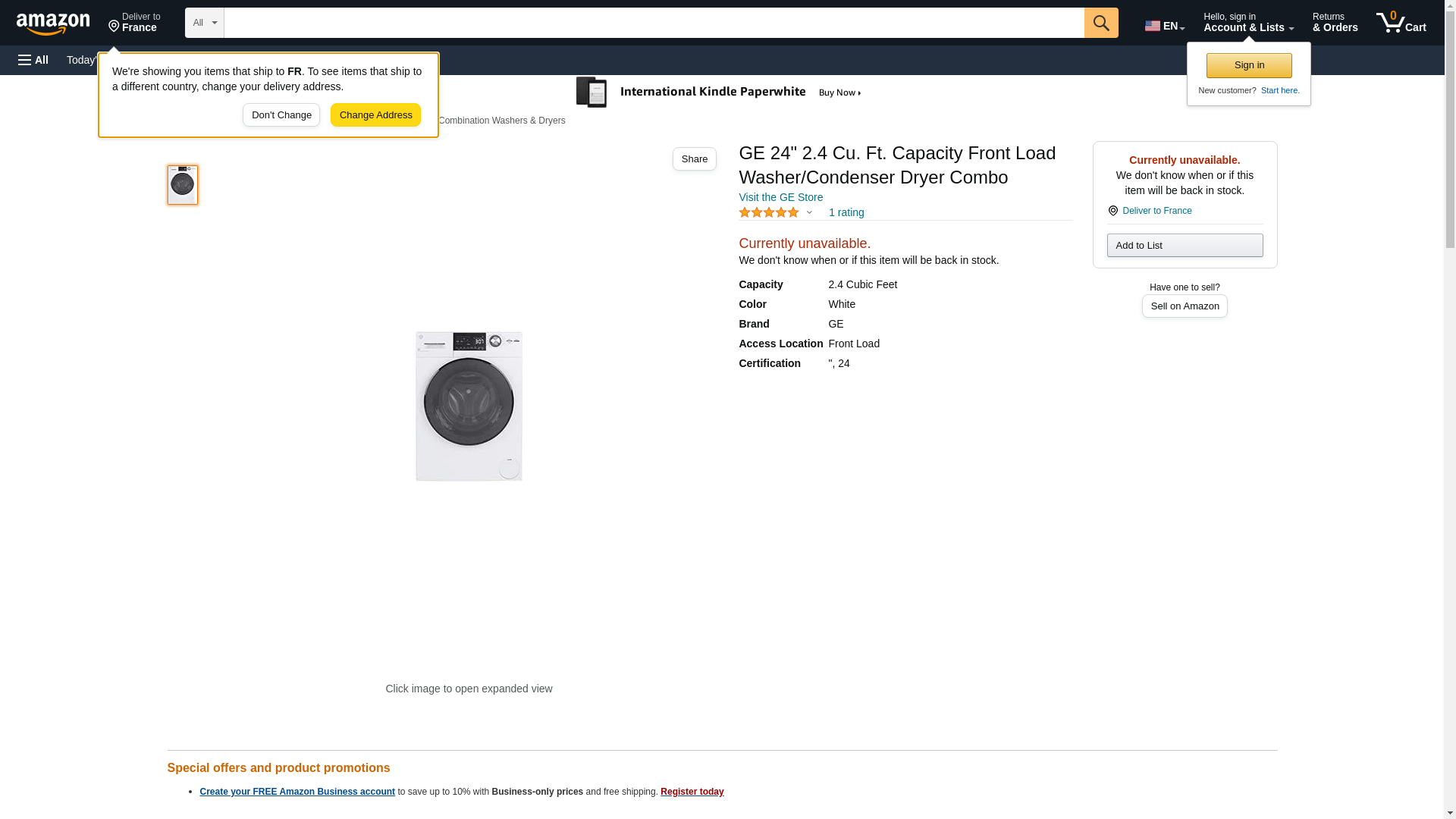Click the Amazon logo
Image resolution: width=1456 pixels, height=819 pixels.
(53, 24)
